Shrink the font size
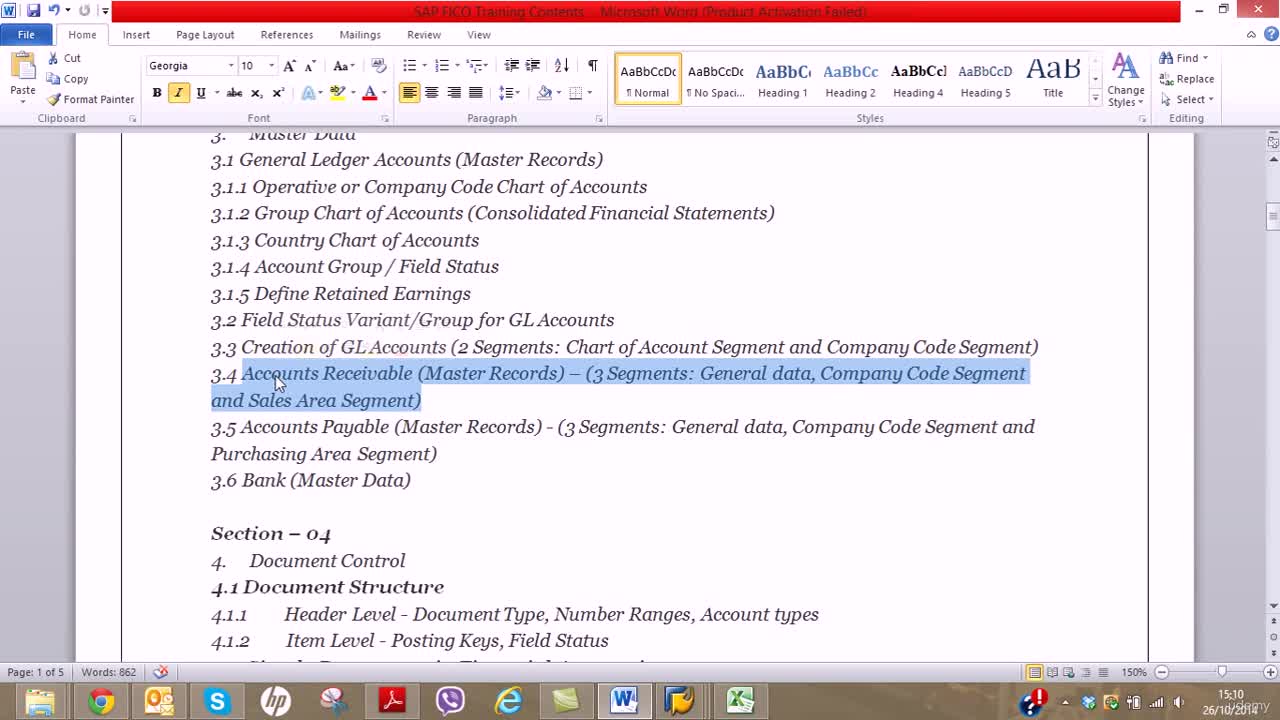Screen dimensions: 1280x720 [x=310, y=66]
